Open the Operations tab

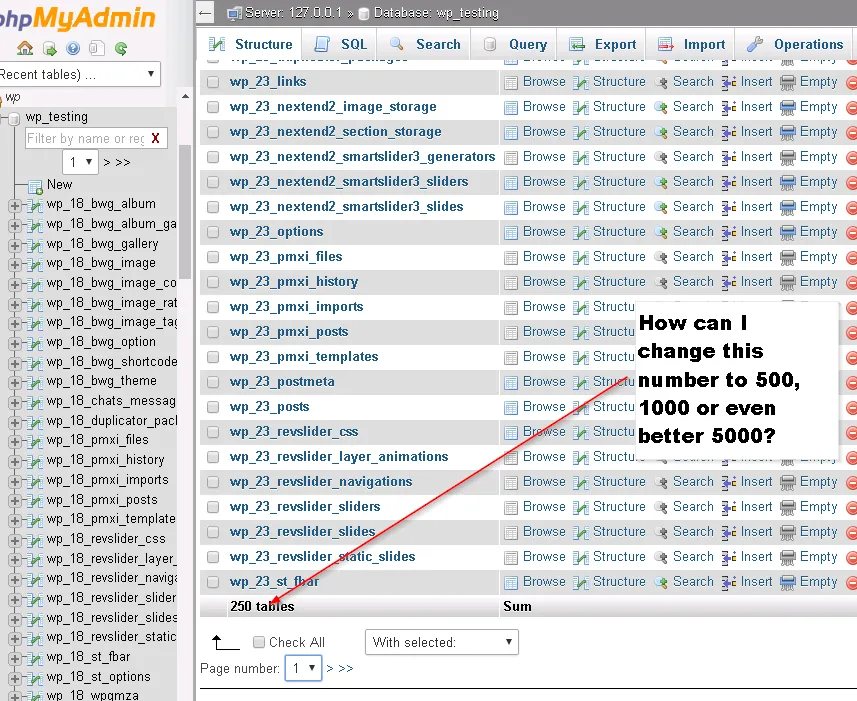coord(795,44)
